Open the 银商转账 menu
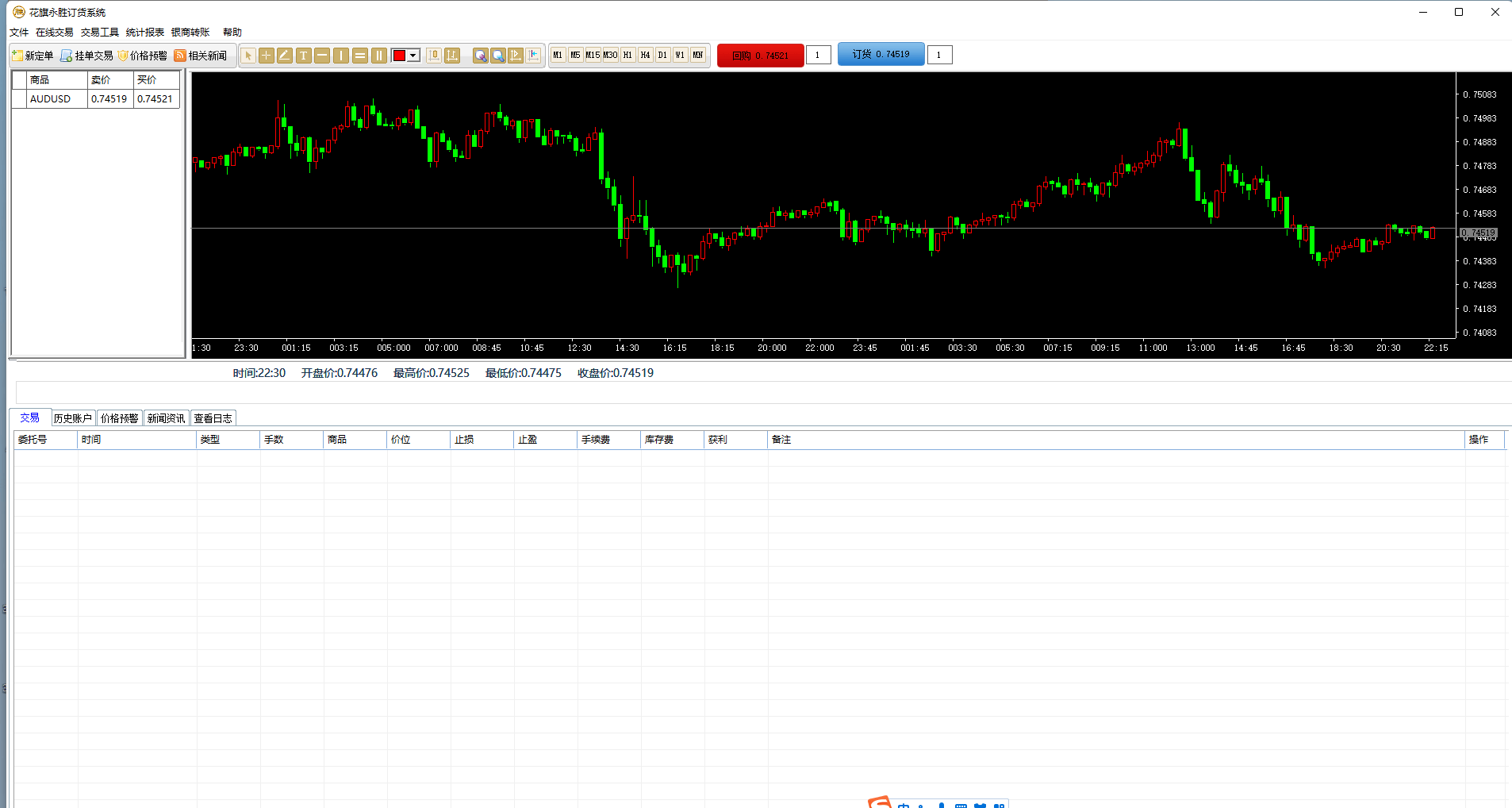The height and width of the screenshot is (808, 1512). click(190, 33)
